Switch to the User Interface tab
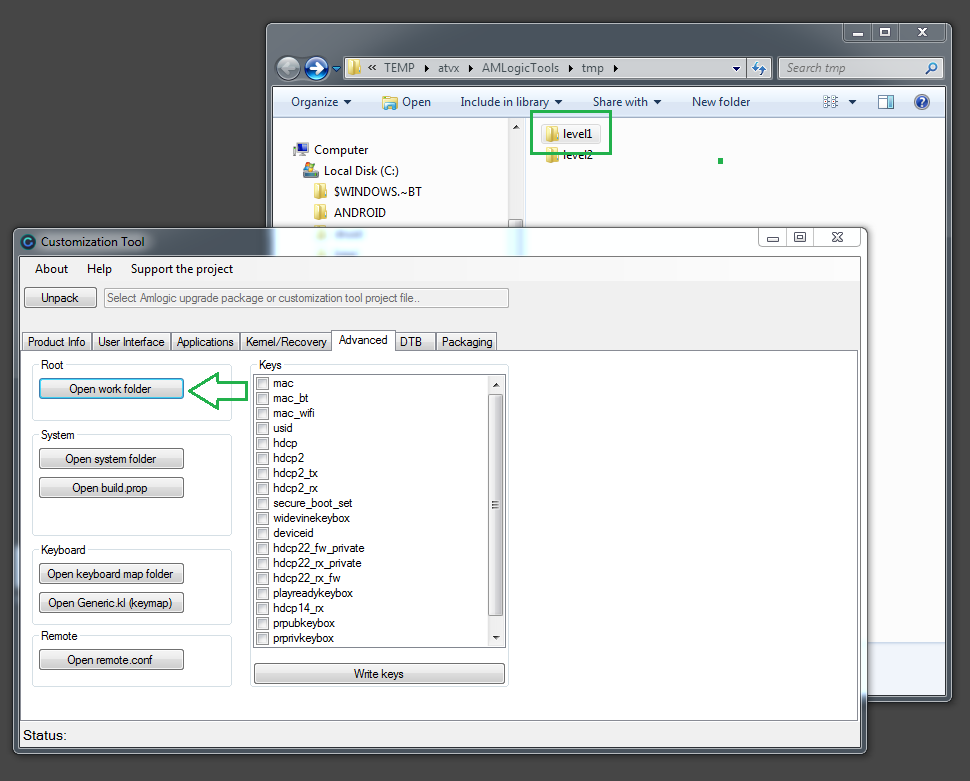This screenshot has height=781, width=970. (131, 342)
